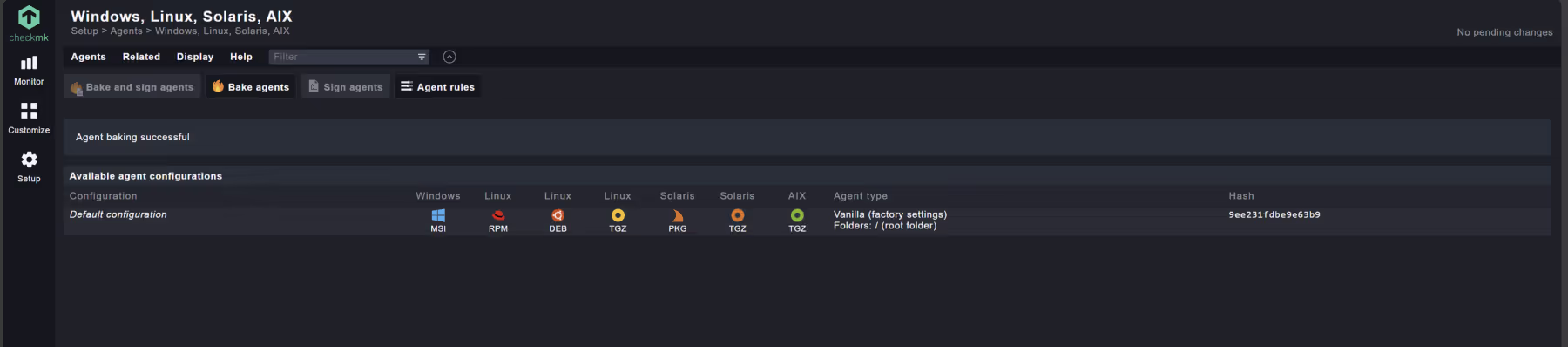Click No pending changes indicator
The height and width of the screenshot is (347, 1568).
pos(1504,32)
